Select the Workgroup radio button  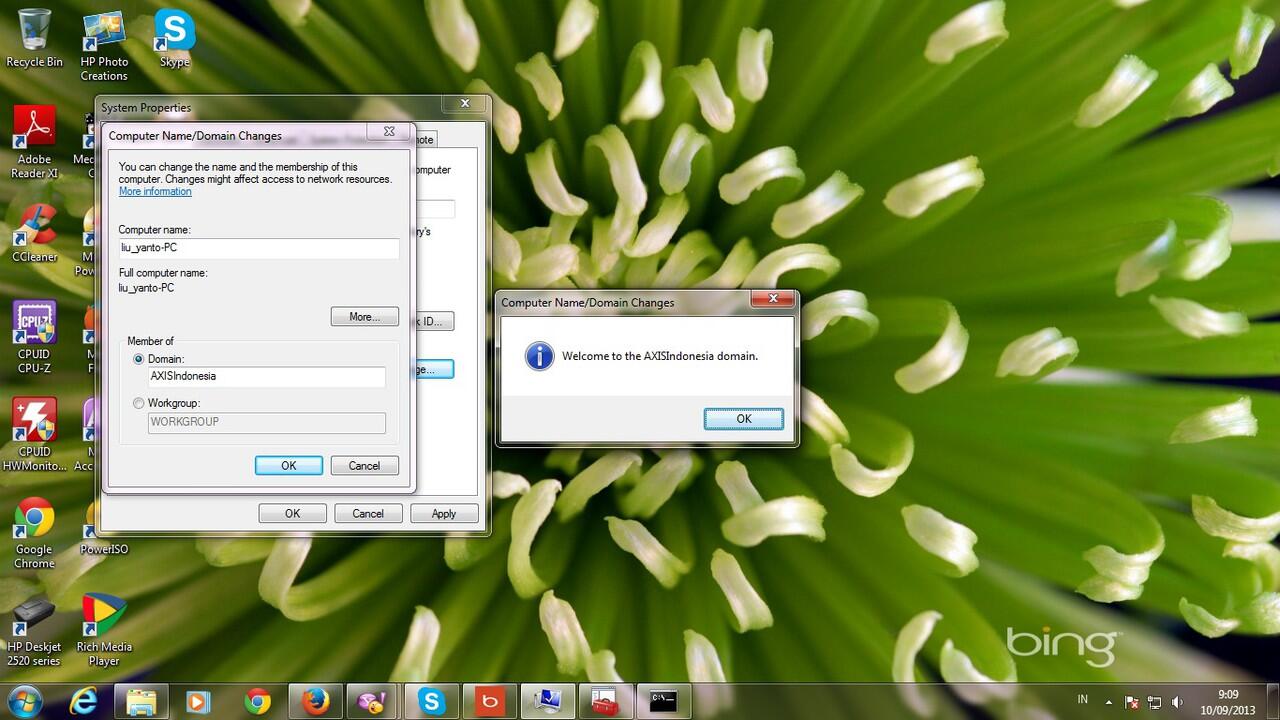tap(138, 403)
